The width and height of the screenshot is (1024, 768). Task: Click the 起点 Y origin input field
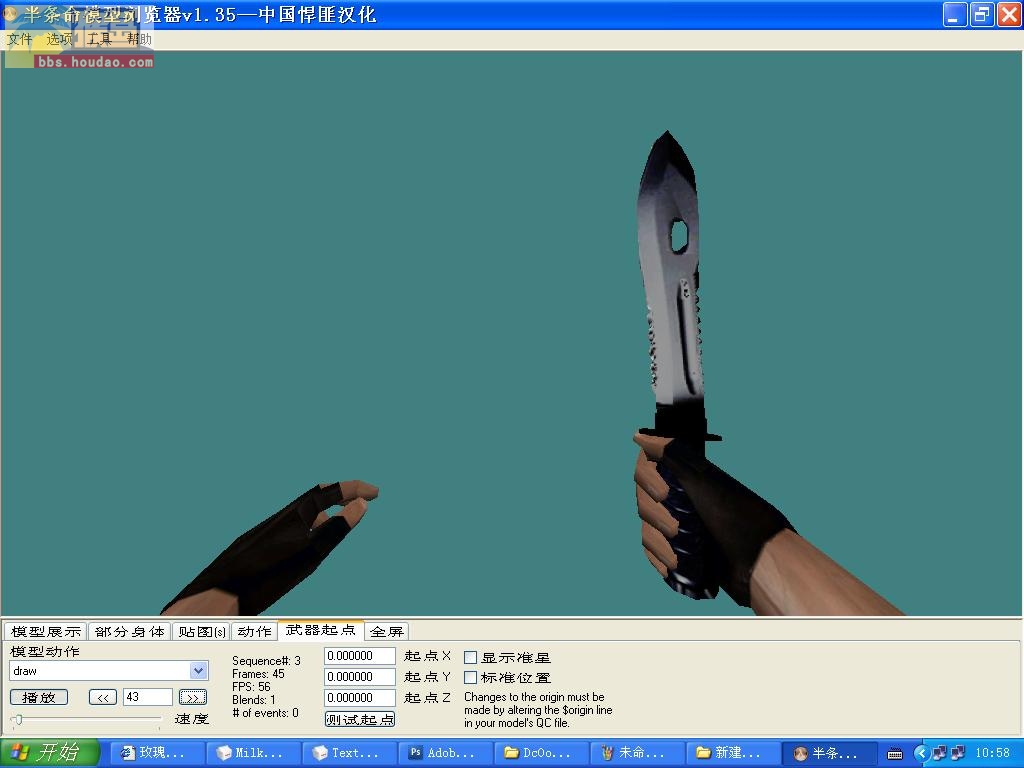coord(360,677)
